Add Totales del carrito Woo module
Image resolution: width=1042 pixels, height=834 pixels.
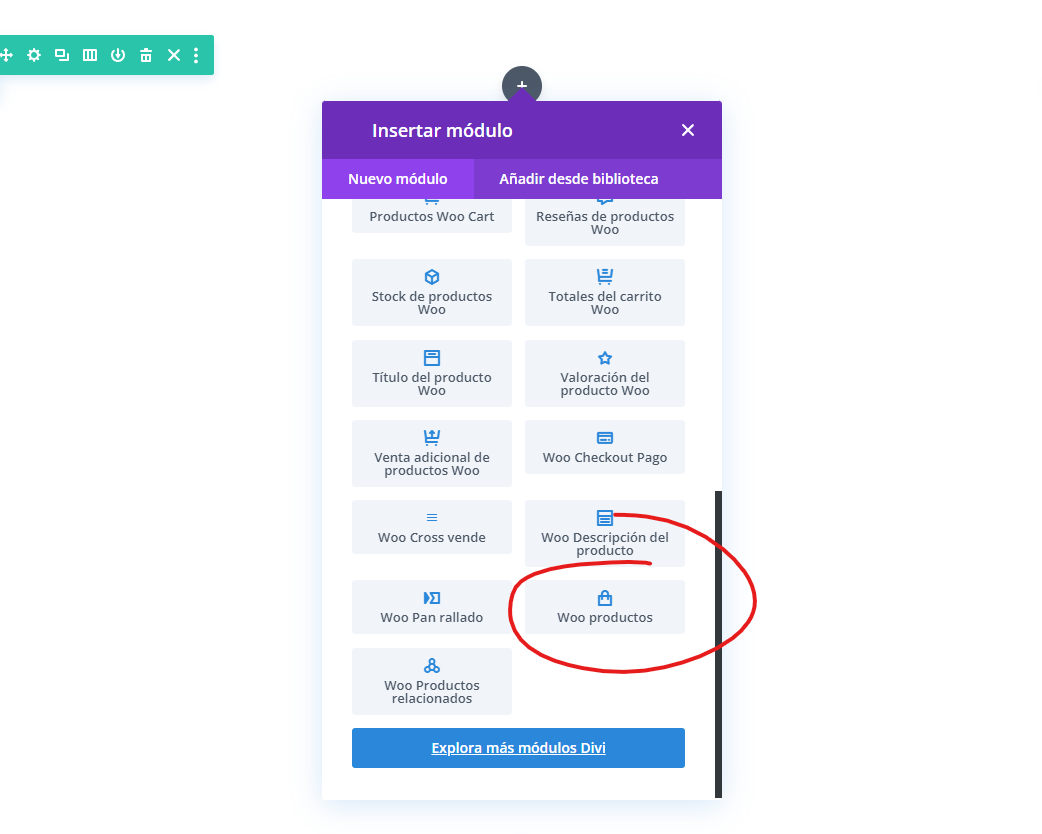click(x=605, y=292)
